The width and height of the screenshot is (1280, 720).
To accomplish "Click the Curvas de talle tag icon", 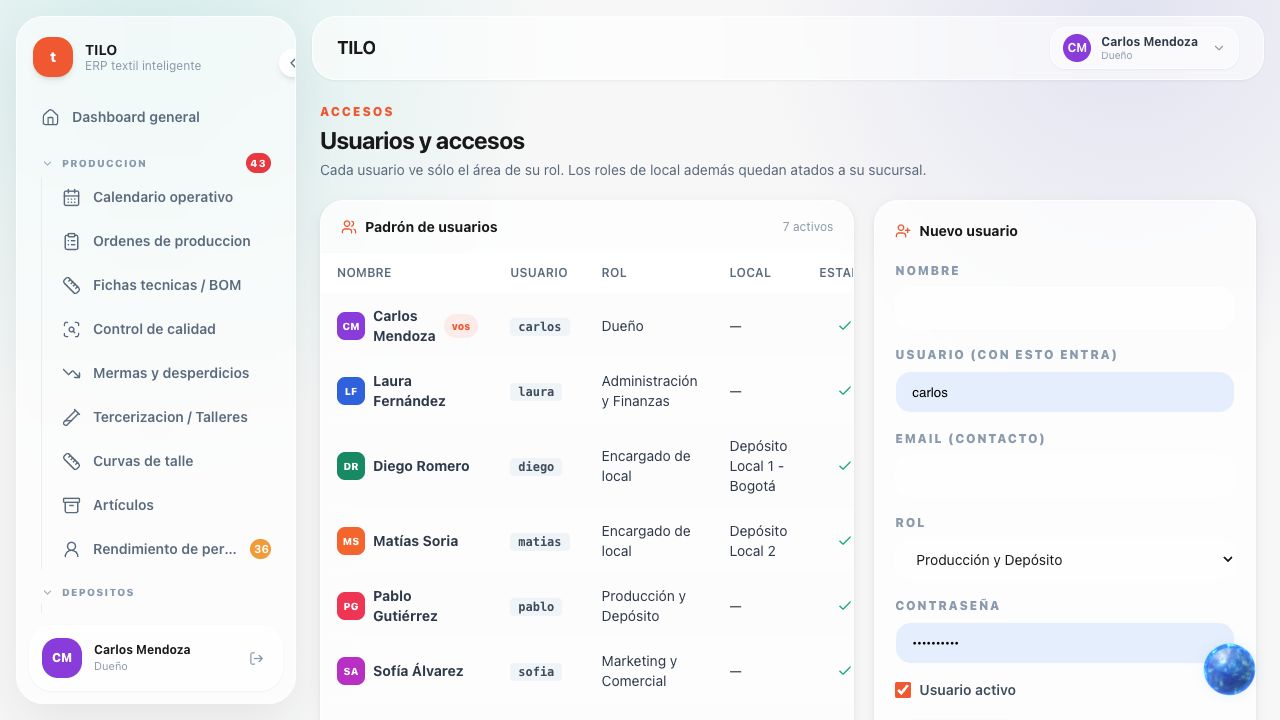I will [x=71, y=461].
